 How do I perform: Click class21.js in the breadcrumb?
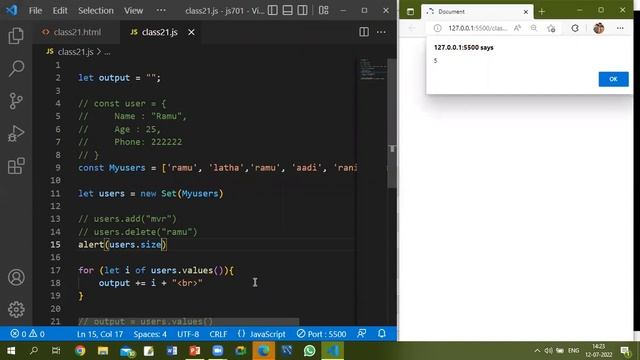click(x=76, y=52)
